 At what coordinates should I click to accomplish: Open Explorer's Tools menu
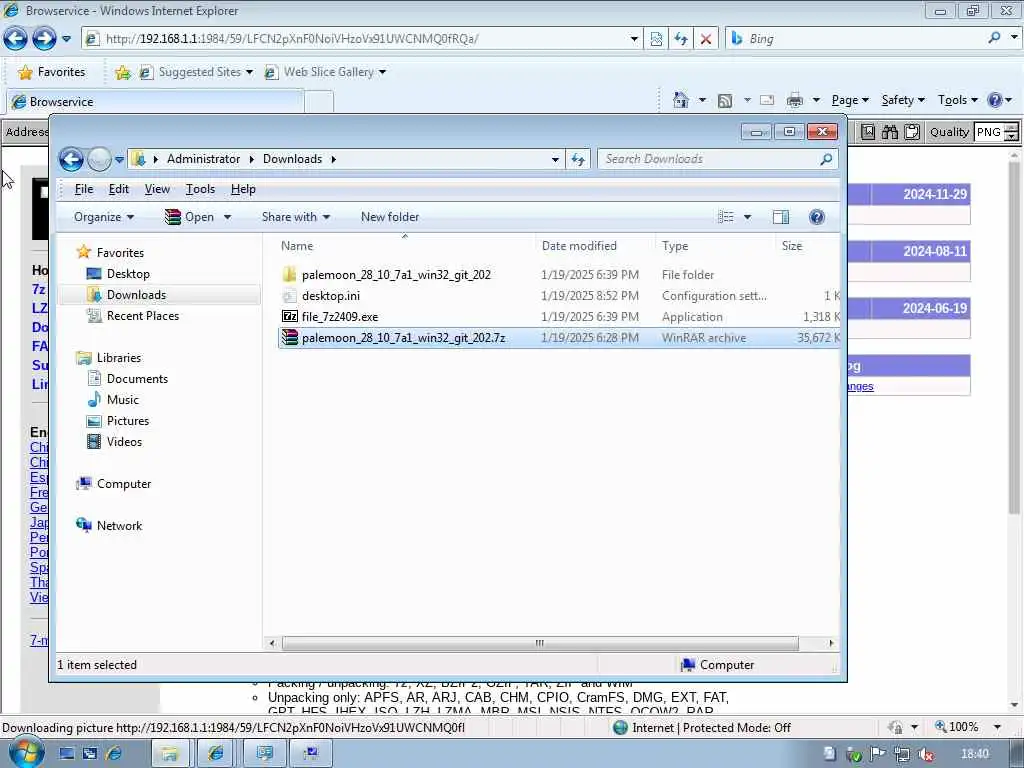tap(200, 189)
